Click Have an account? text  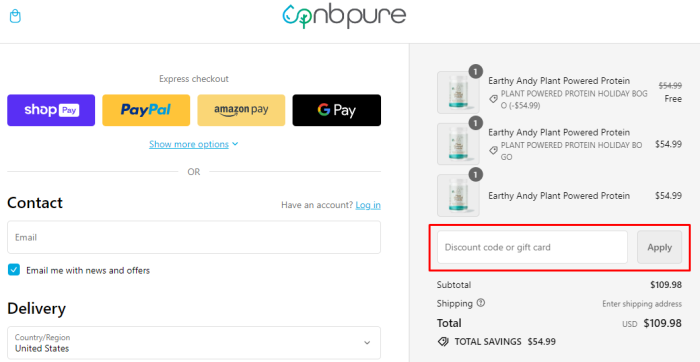[x=317, y=205]
